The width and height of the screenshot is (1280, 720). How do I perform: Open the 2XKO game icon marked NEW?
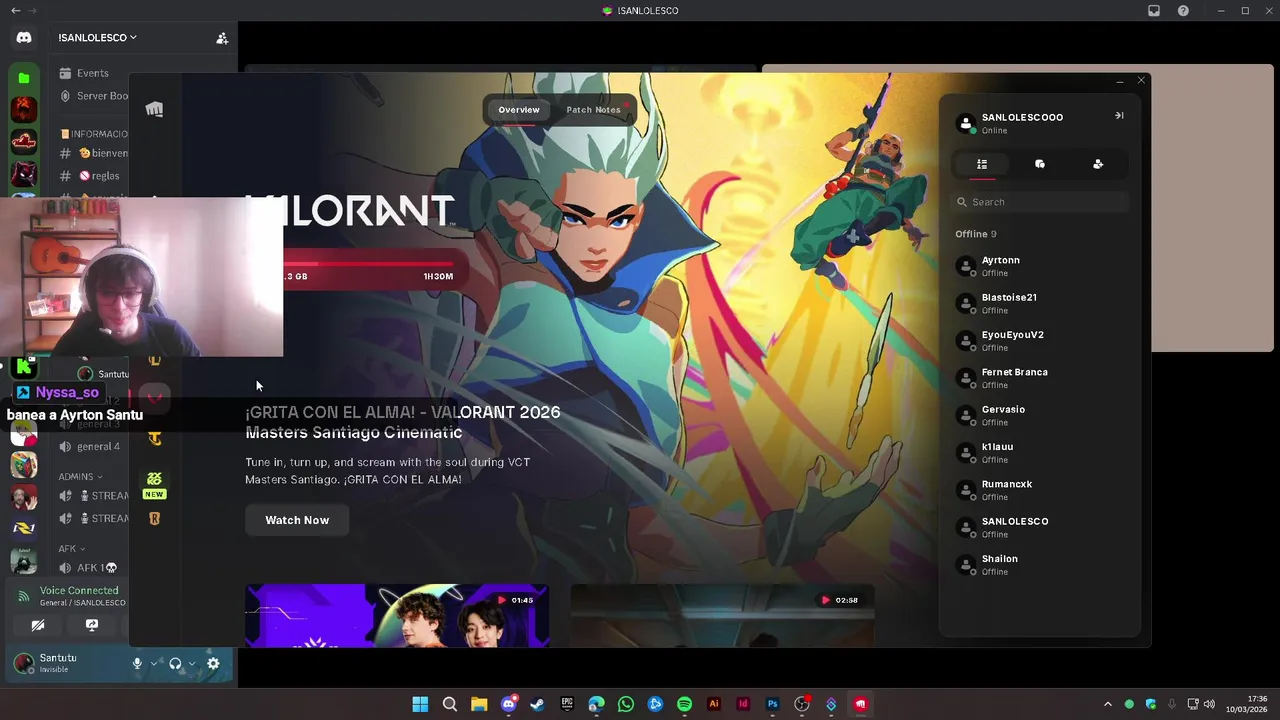154,484
